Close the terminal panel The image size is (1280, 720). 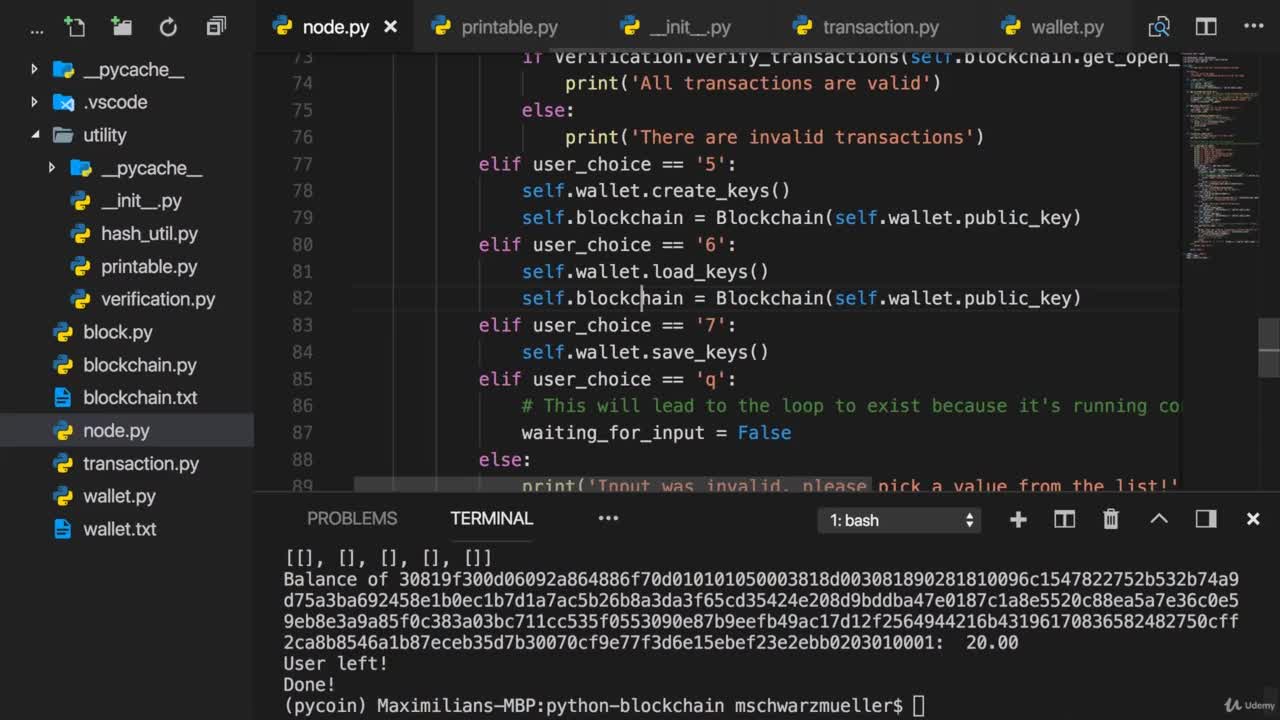tap(1253, 519)
